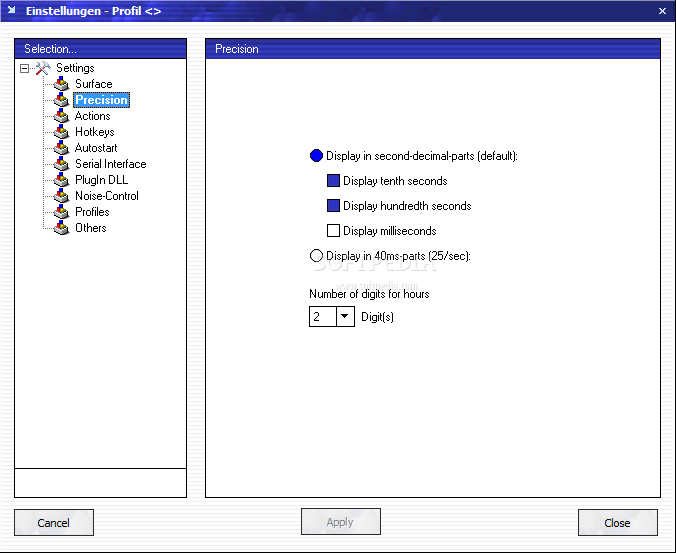676x553 pixels.
Task: Click the icon beside Actions
Action: (62, 116)
